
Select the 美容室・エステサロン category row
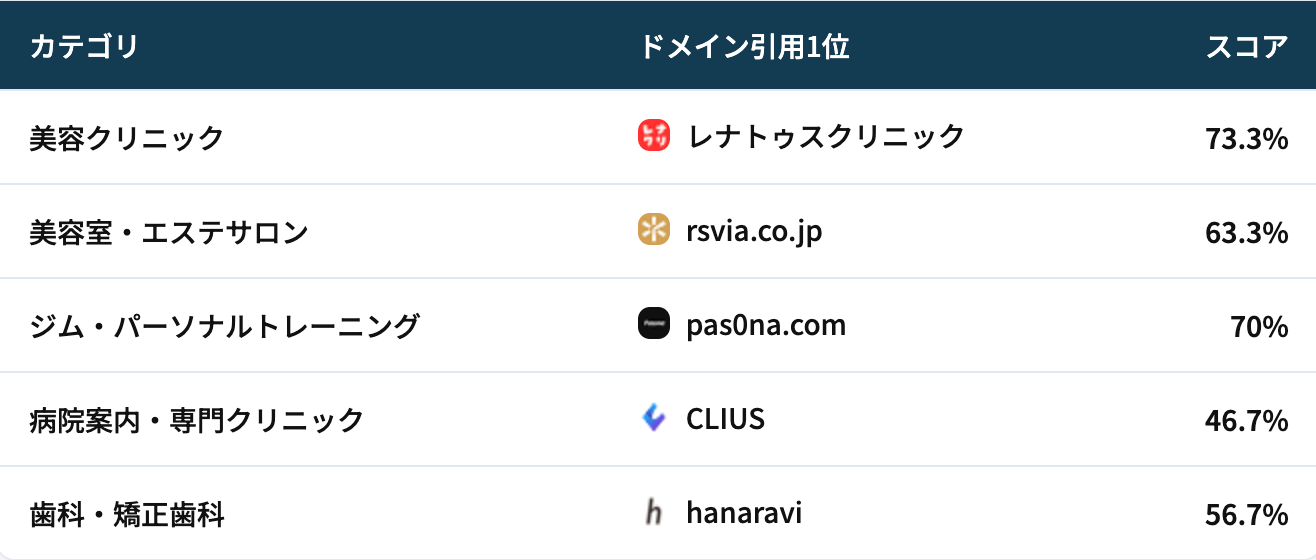pos(169,232)
